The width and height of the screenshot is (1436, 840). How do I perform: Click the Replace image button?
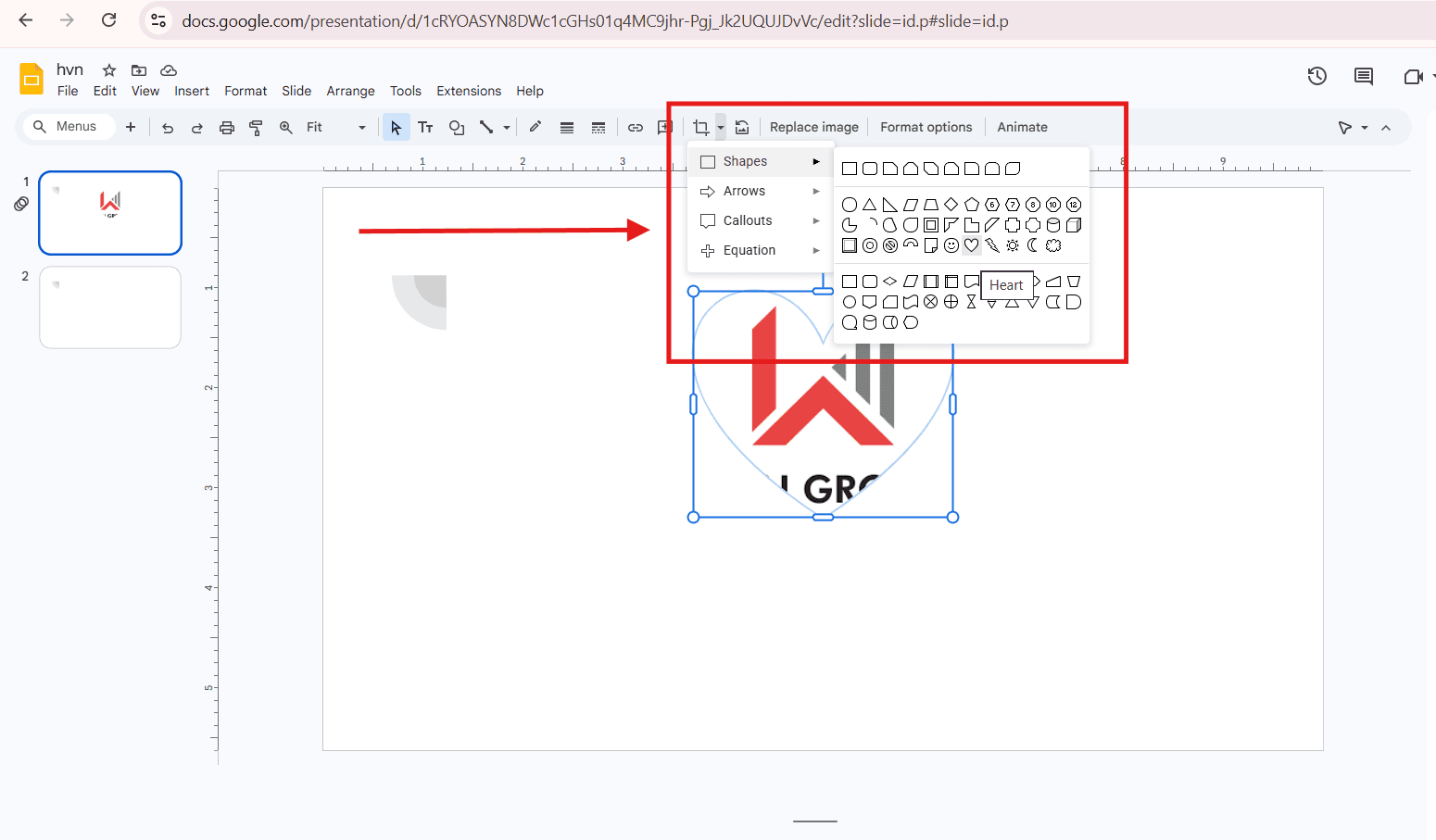coord(814,128)
